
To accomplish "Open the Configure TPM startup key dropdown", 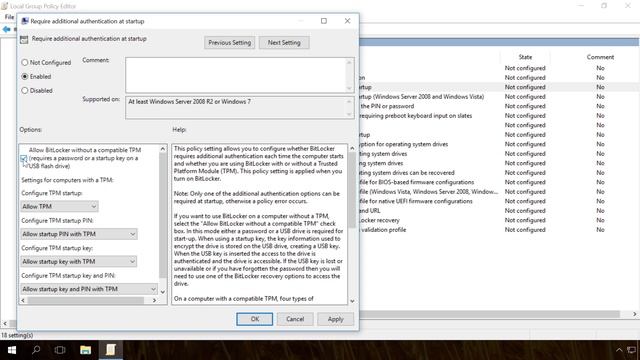I will [79, 261].
